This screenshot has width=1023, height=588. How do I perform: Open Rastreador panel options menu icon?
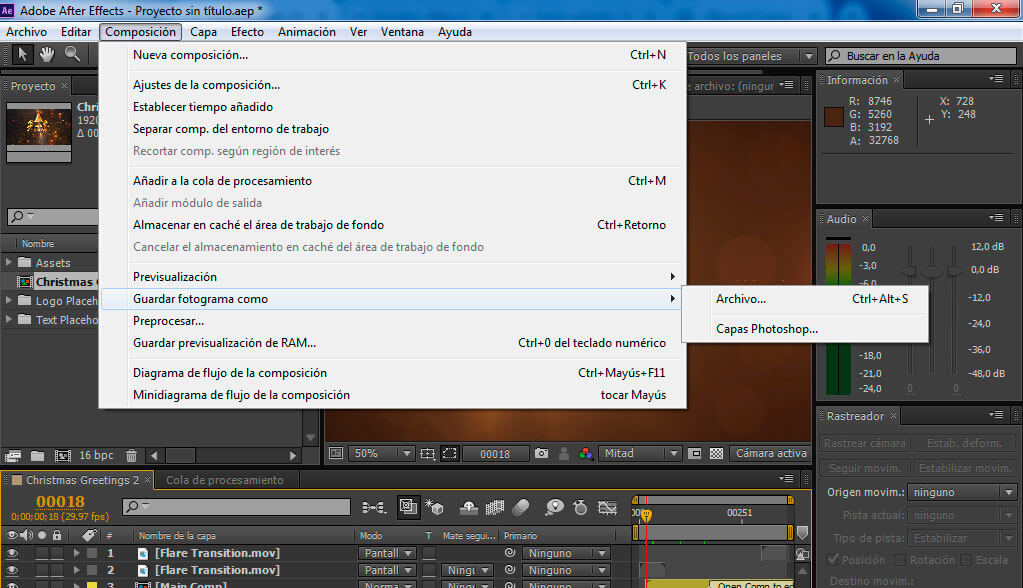click(996, 415)
